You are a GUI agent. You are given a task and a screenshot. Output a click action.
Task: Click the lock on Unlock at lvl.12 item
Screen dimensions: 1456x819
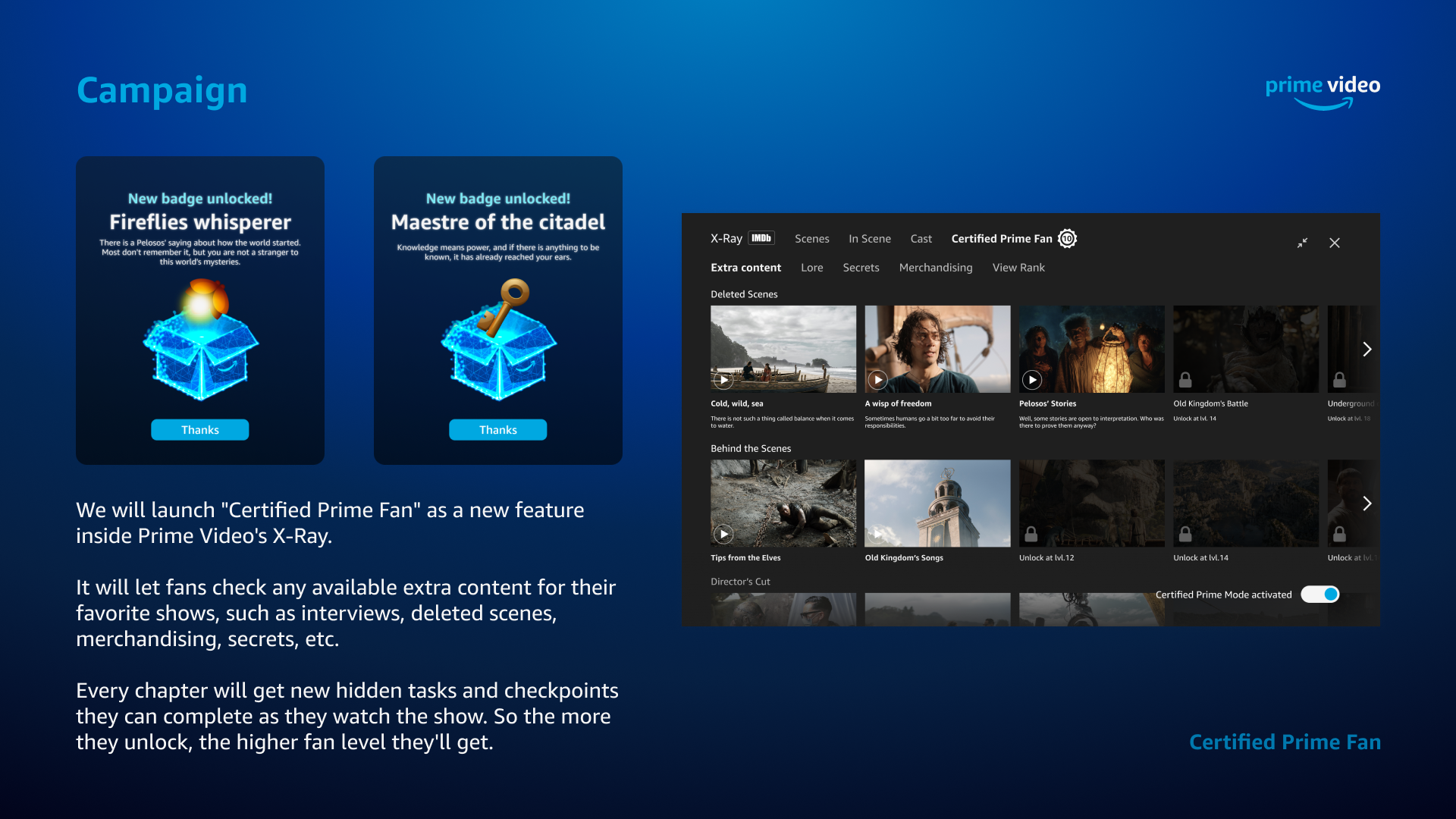(x=1031, y=534)
